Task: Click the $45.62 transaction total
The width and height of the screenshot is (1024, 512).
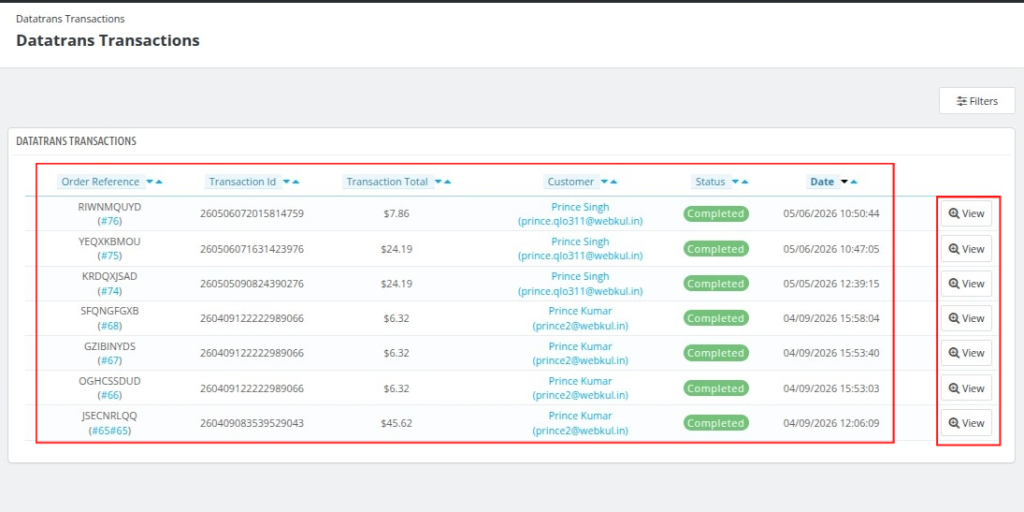Action: 396,423
